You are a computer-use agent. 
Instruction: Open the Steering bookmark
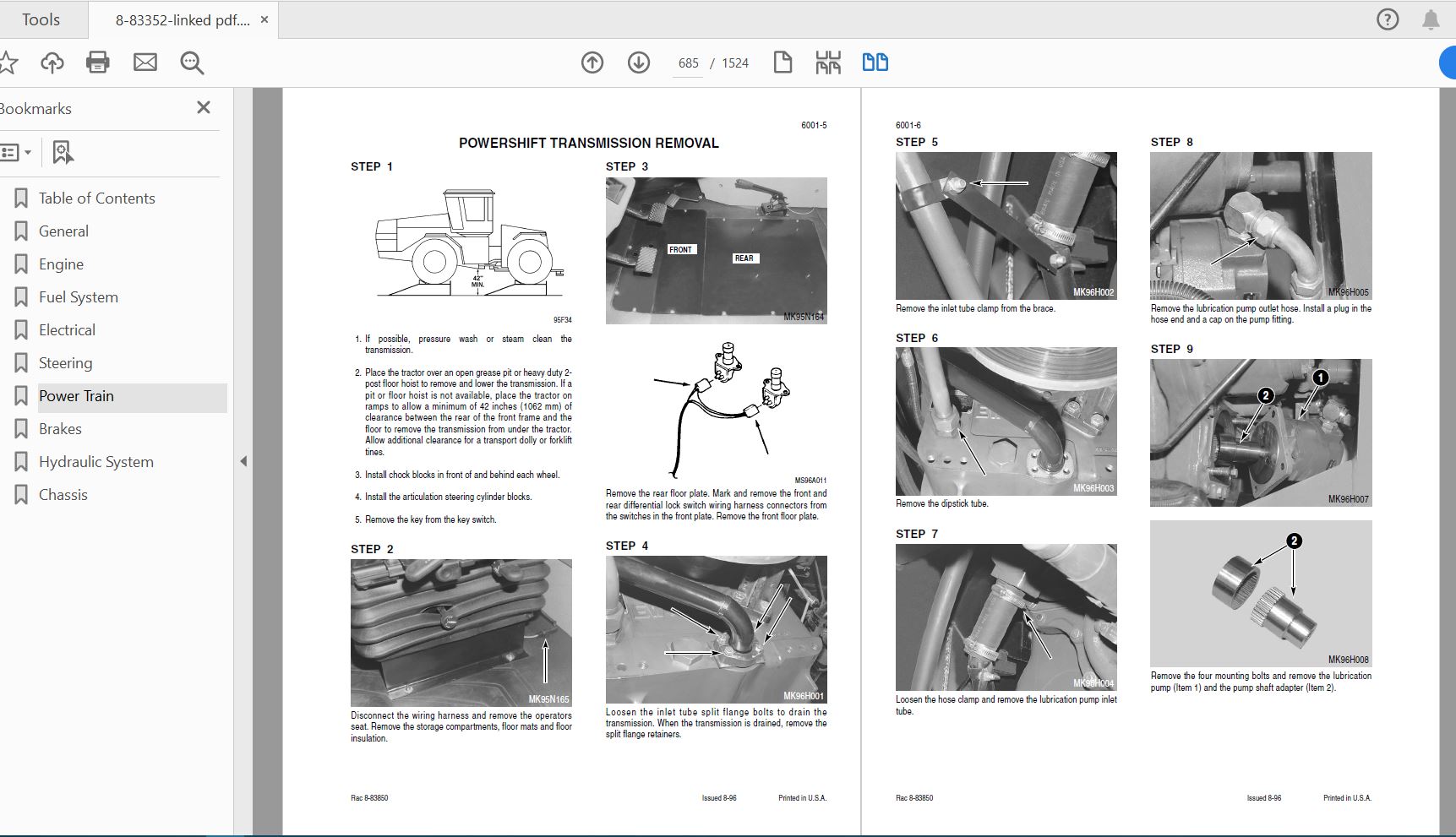[x=65, y=363]
